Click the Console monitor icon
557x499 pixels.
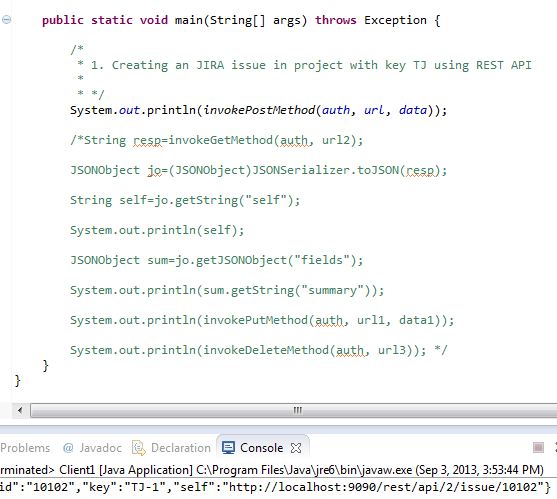pos(228,448)
